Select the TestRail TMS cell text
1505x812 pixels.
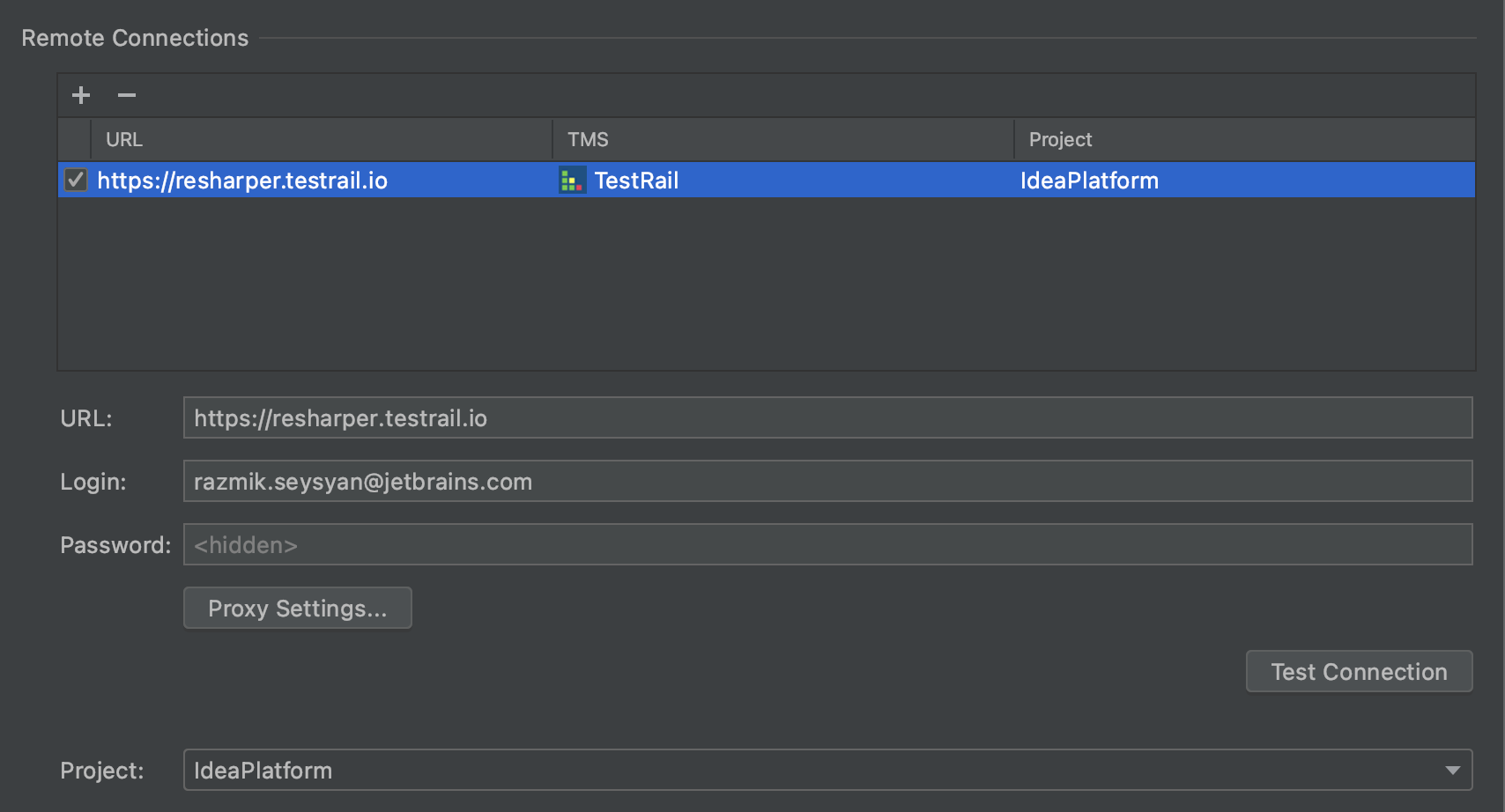(636, 181)
